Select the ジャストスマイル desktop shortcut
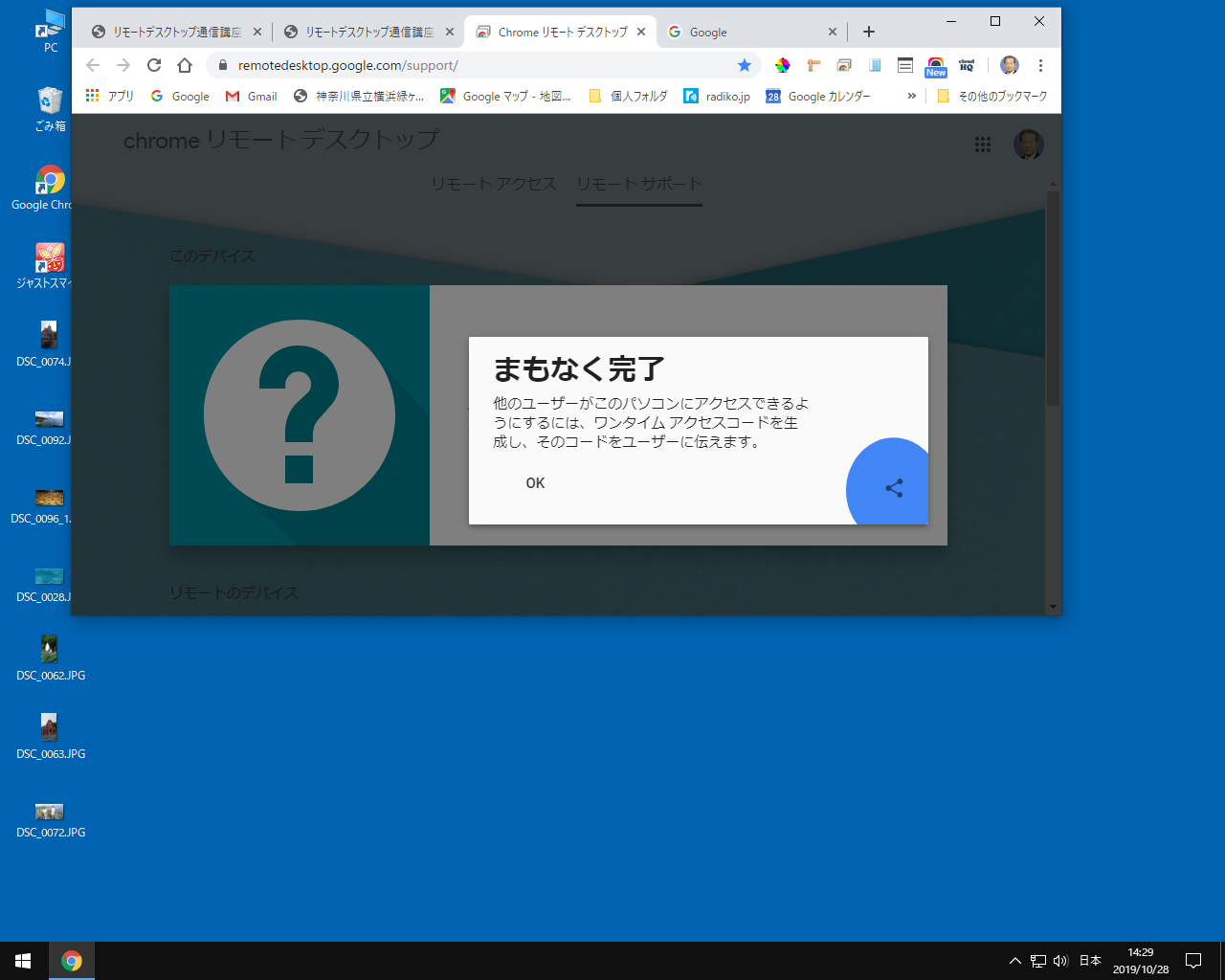 point(44,266)
